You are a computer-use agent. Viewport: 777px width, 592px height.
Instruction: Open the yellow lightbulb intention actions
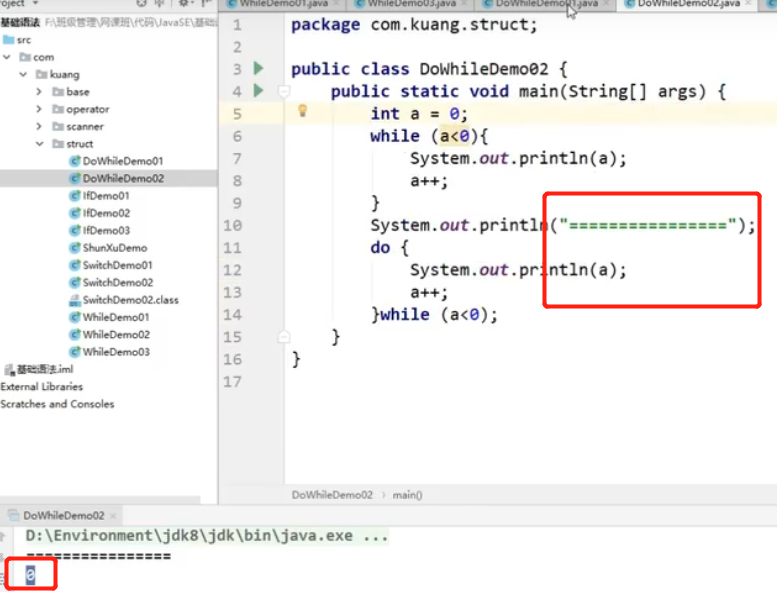[302, 111]
